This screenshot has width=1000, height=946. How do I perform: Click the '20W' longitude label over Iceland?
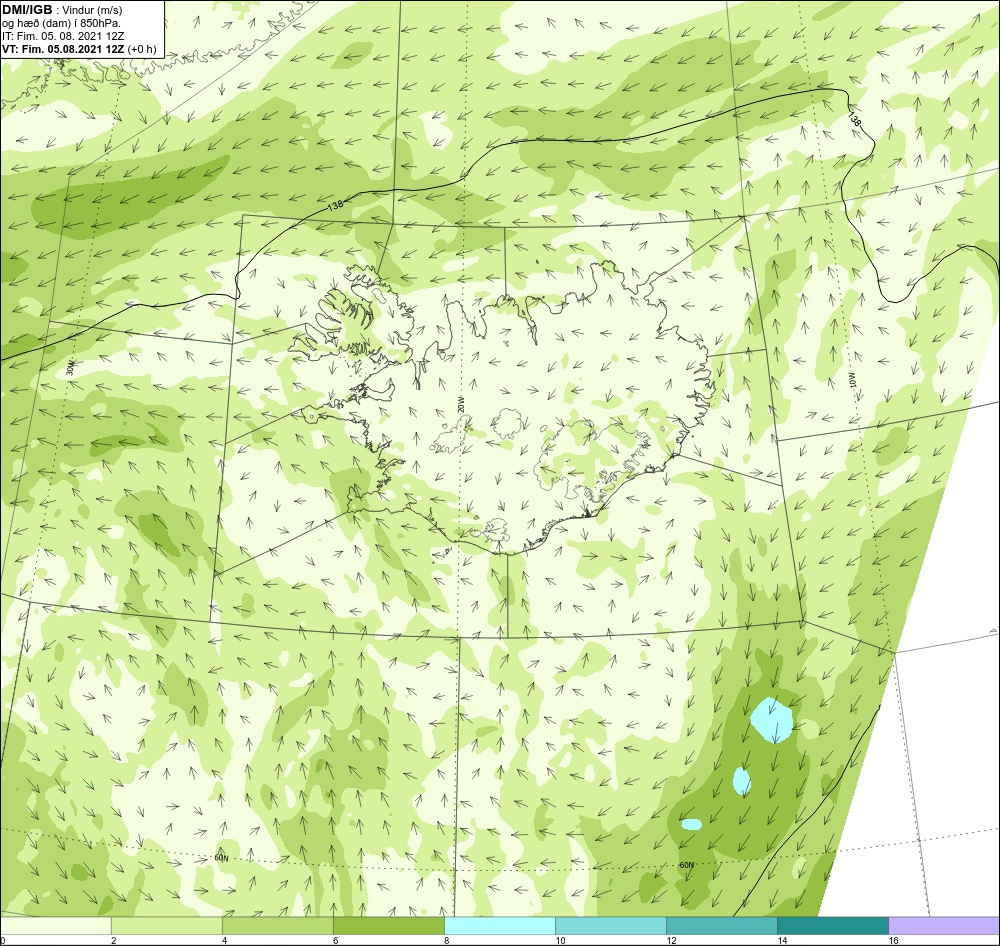pyautogui.click(x=461, y=404)
